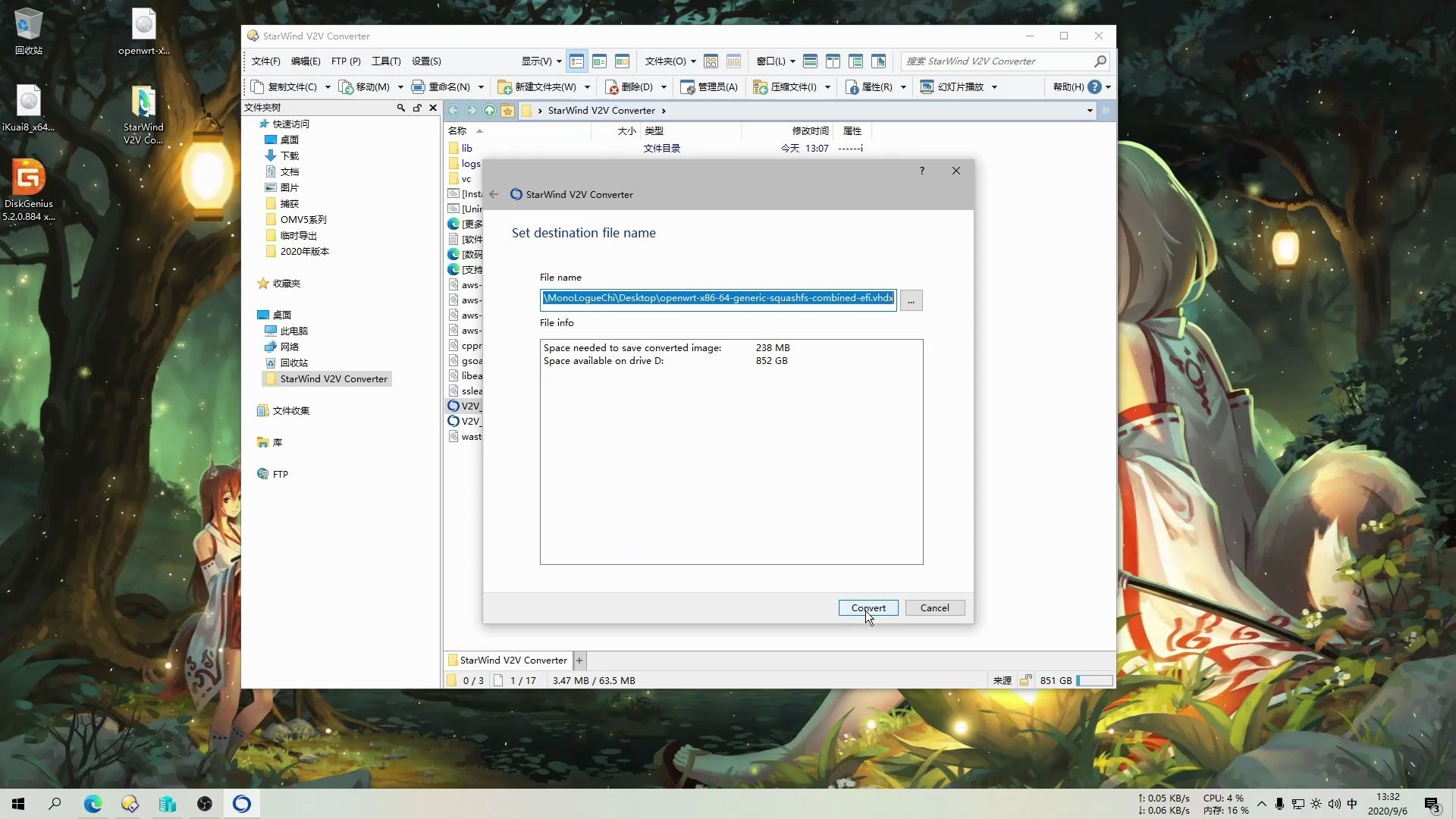The height and width of the screenshot is (819, 1456).
Task: Click the Convert button
Action: (868, 607)
